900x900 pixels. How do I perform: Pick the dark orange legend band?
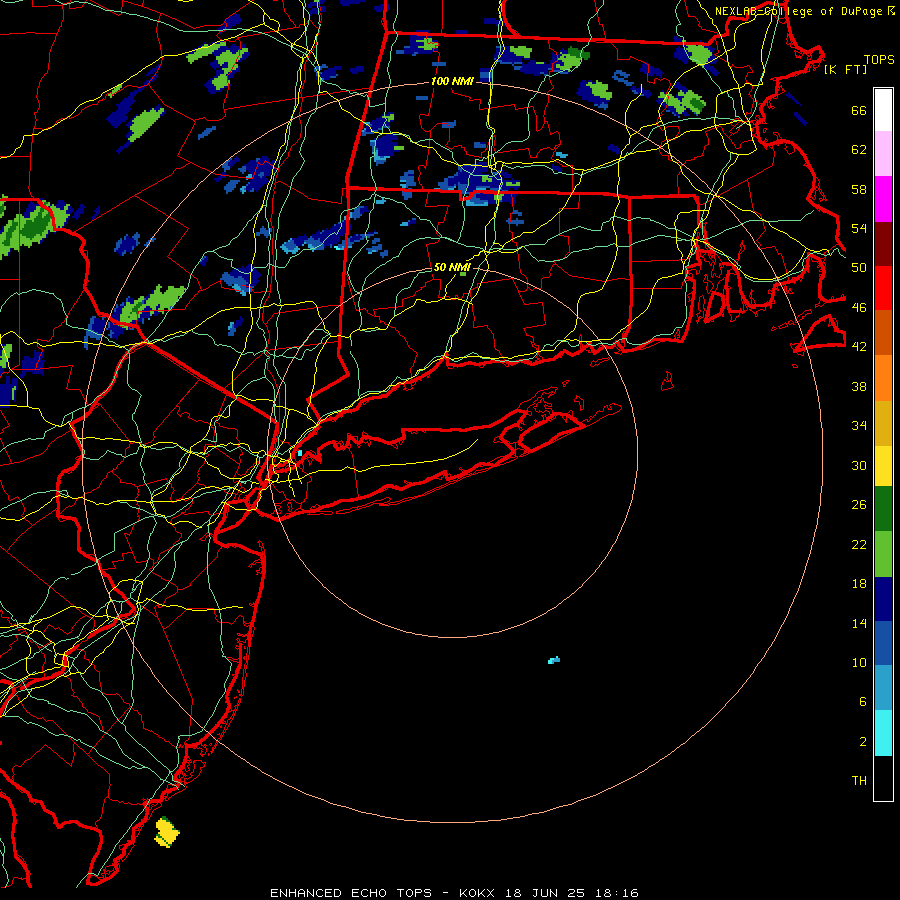pos(883,332)
